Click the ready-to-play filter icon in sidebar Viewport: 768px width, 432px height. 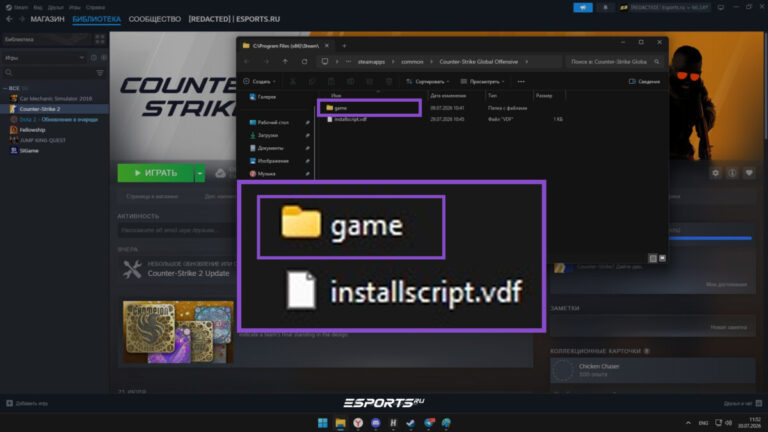click(103, 58)
